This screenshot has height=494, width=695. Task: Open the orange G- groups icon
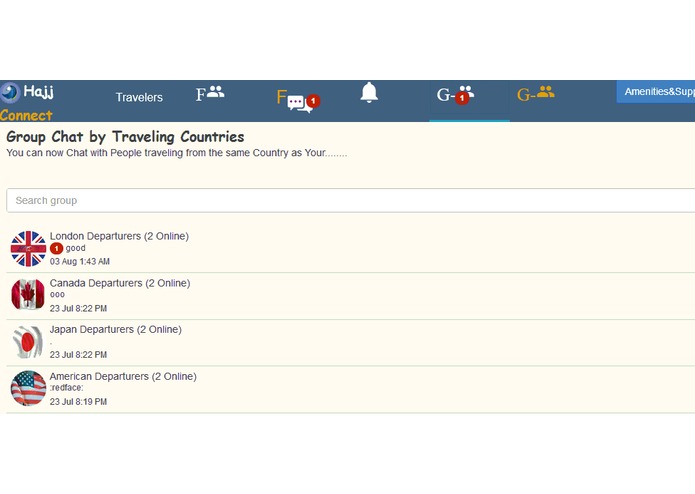[x=535, y=93]
